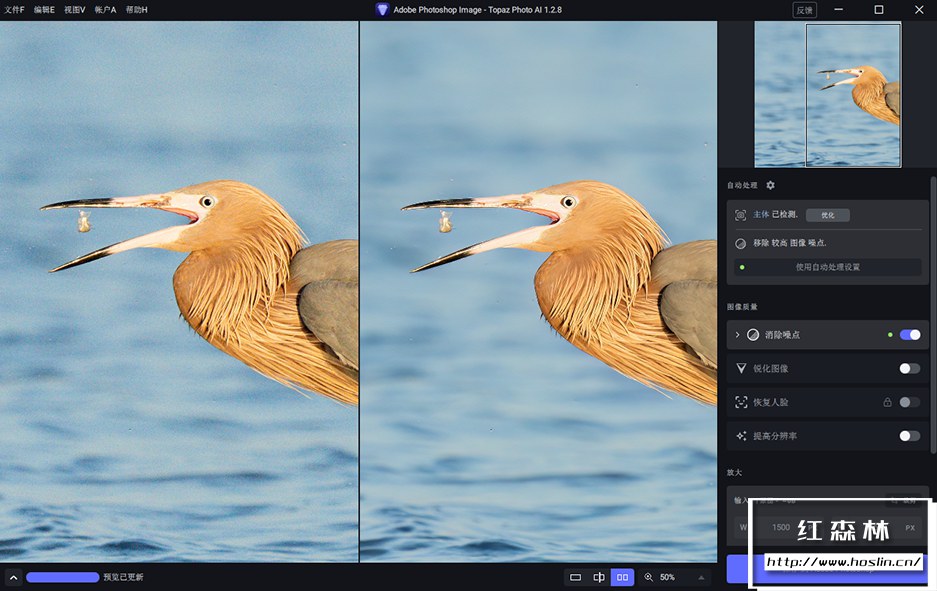This screenshot has height=591, width=937.
Task: Disable the Remove Noise (消除噪点) toggle
Action: 909,335
